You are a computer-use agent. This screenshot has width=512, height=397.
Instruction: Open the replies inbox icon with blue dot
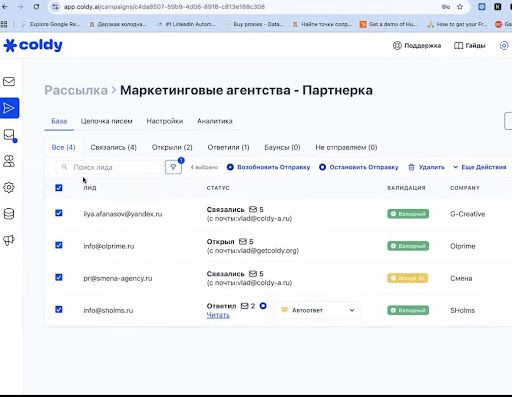pos(9,135)
